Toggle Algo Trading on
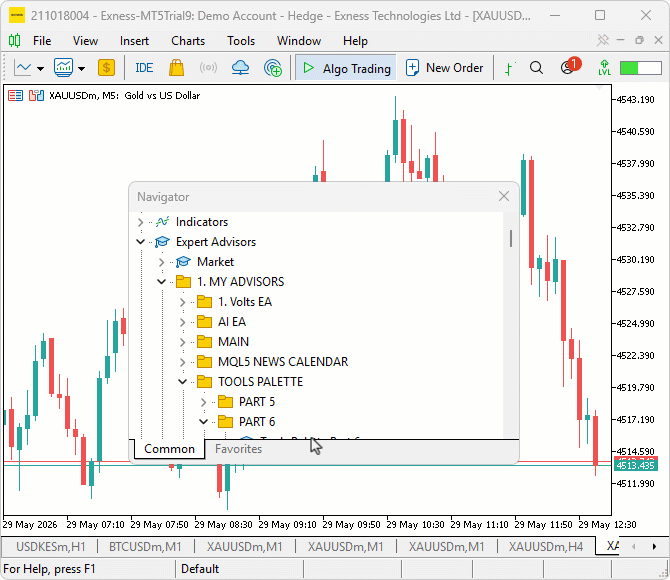The height and width of the screenshot is (580, 670). [x=346, y=68]
